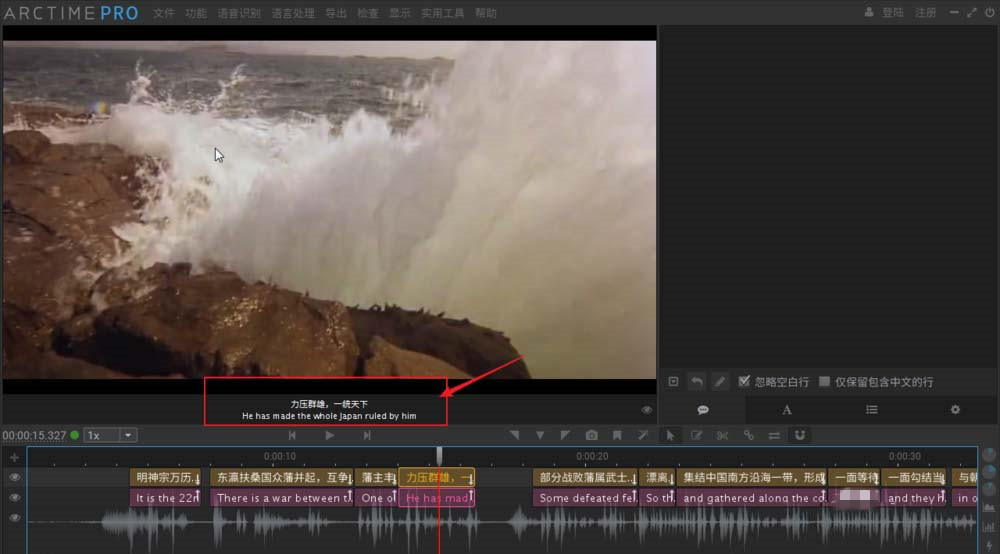The image size is (1000, 554).
Task: Check the 忽略空白行 checkbox
Action: click(744, 382)
